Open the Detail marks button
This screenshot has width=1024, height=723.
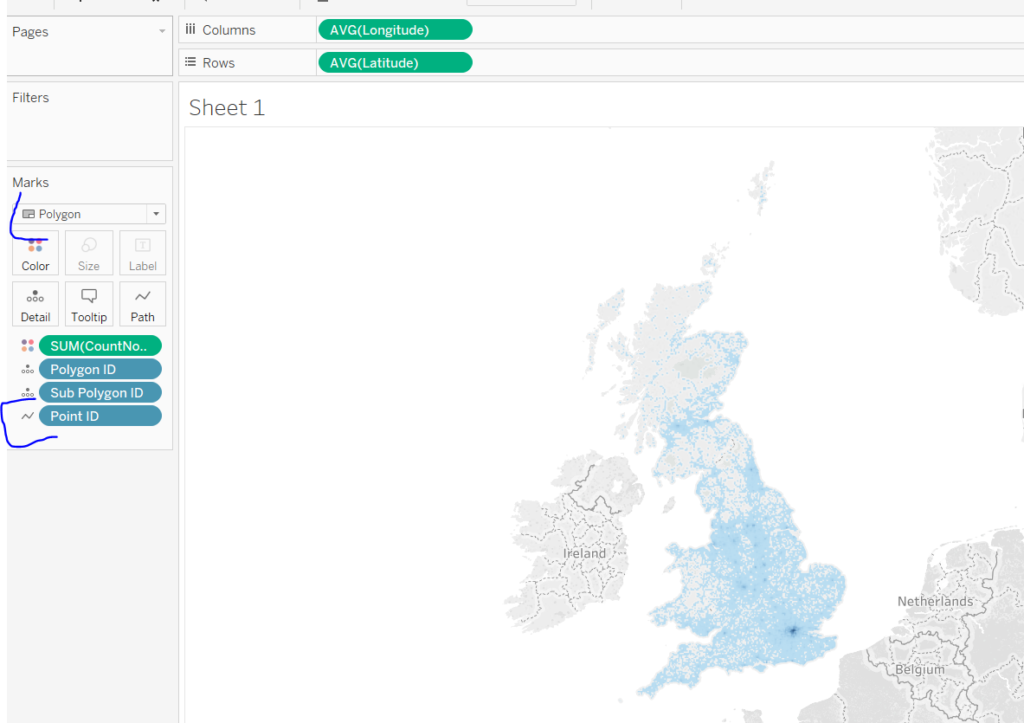click(35, 304)
